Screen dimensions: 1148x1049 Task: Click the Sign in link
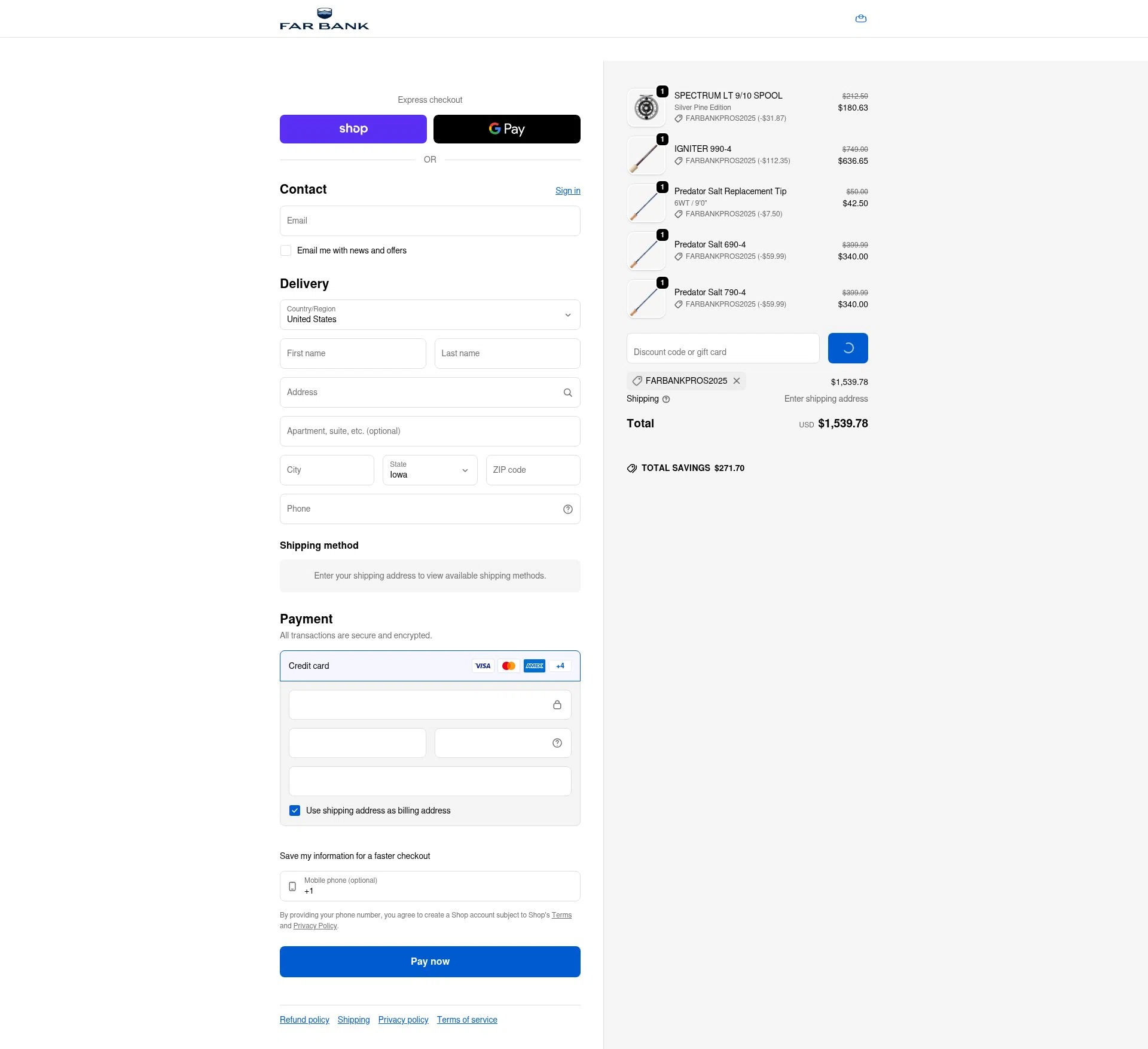click(568, 191)
